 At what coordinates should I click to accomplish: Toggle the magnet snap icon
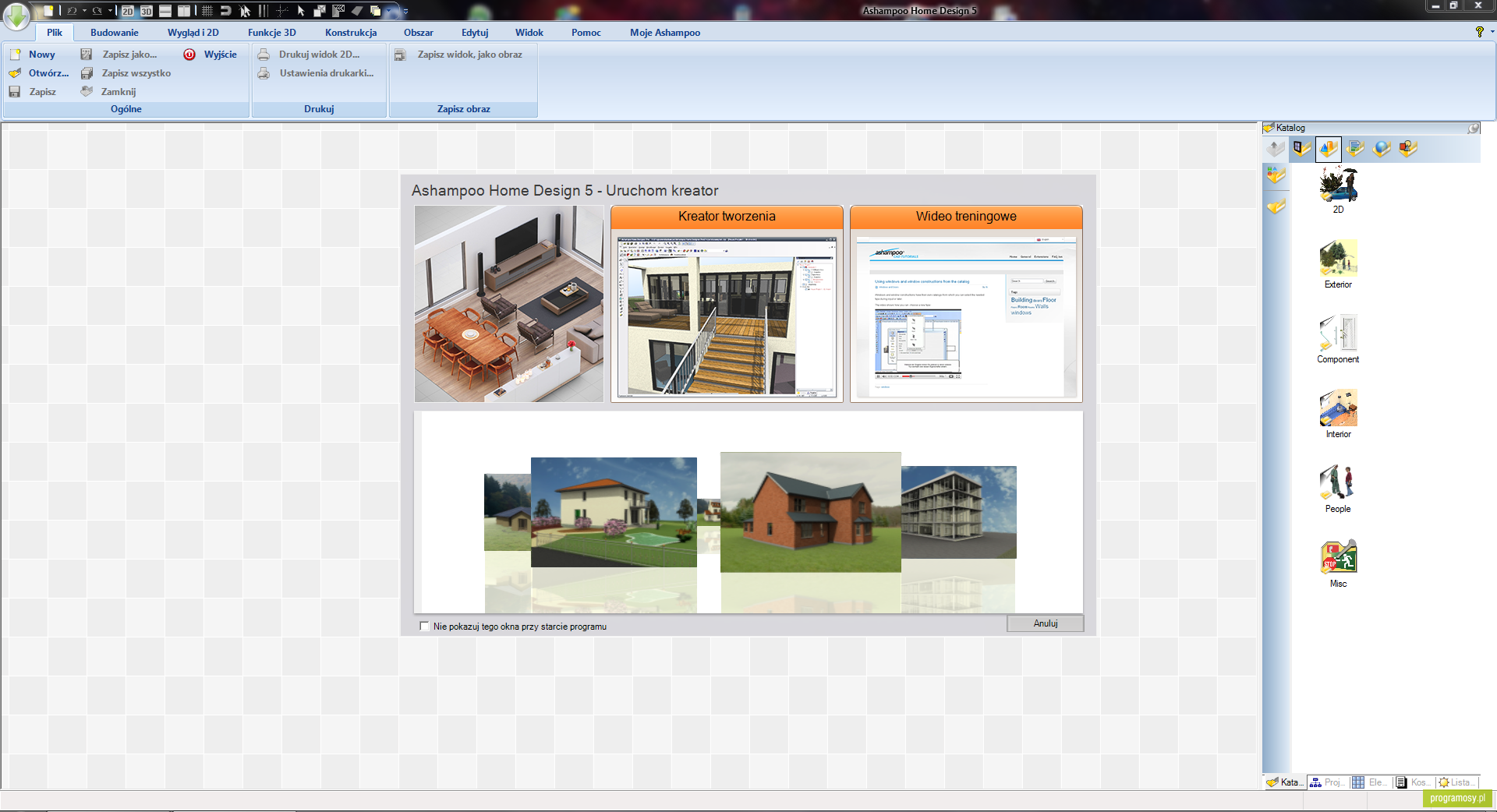click(225, 11)
